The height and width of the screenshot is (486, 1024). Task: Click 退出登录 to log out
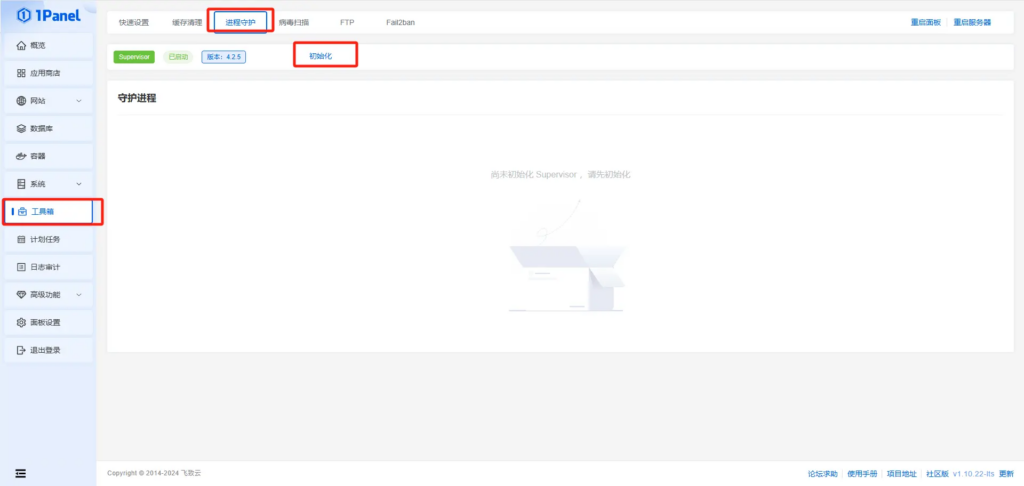point(45,350)
